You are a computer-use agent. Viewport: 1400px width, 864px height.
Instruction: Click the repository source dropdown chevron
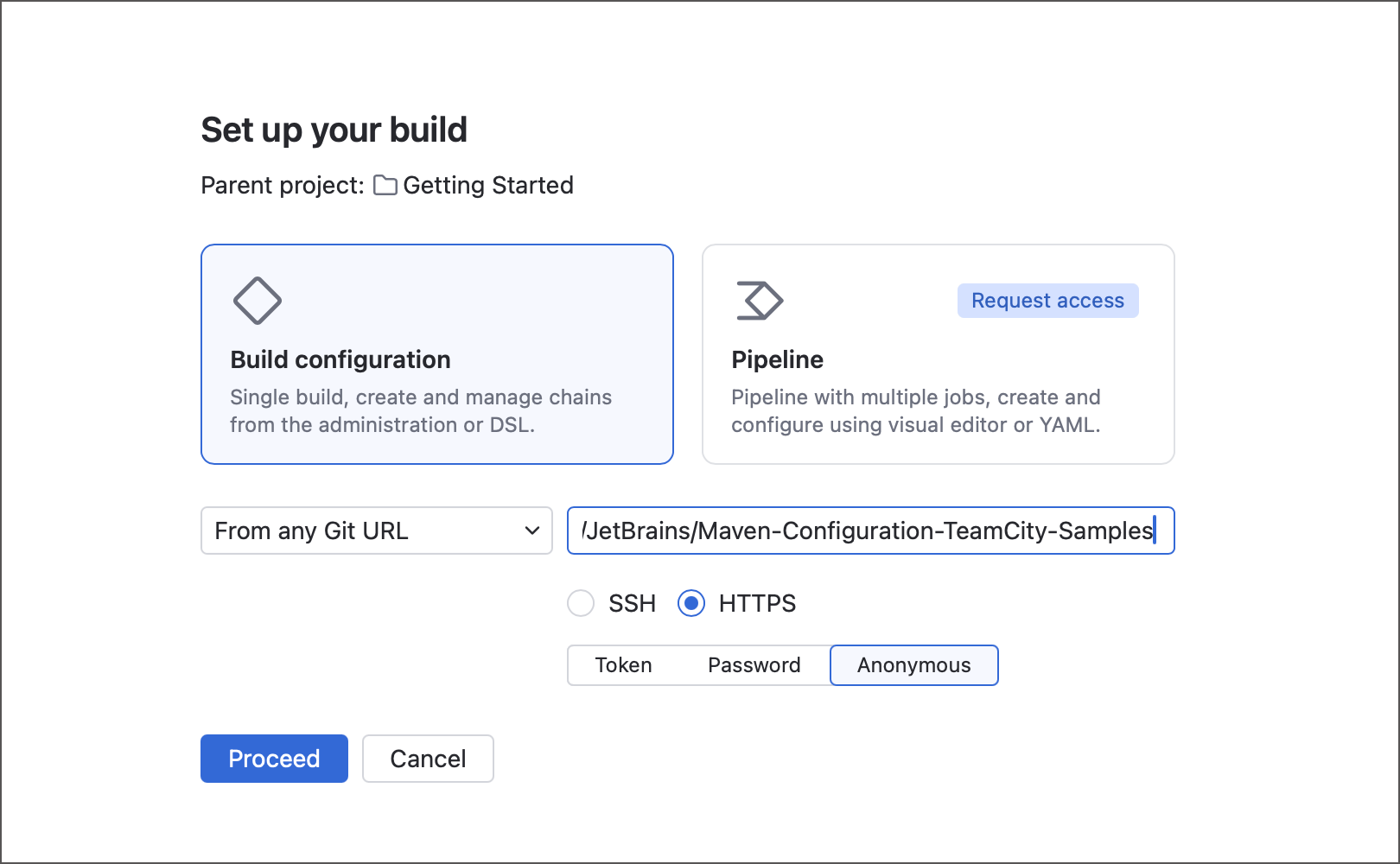[532, 530]
